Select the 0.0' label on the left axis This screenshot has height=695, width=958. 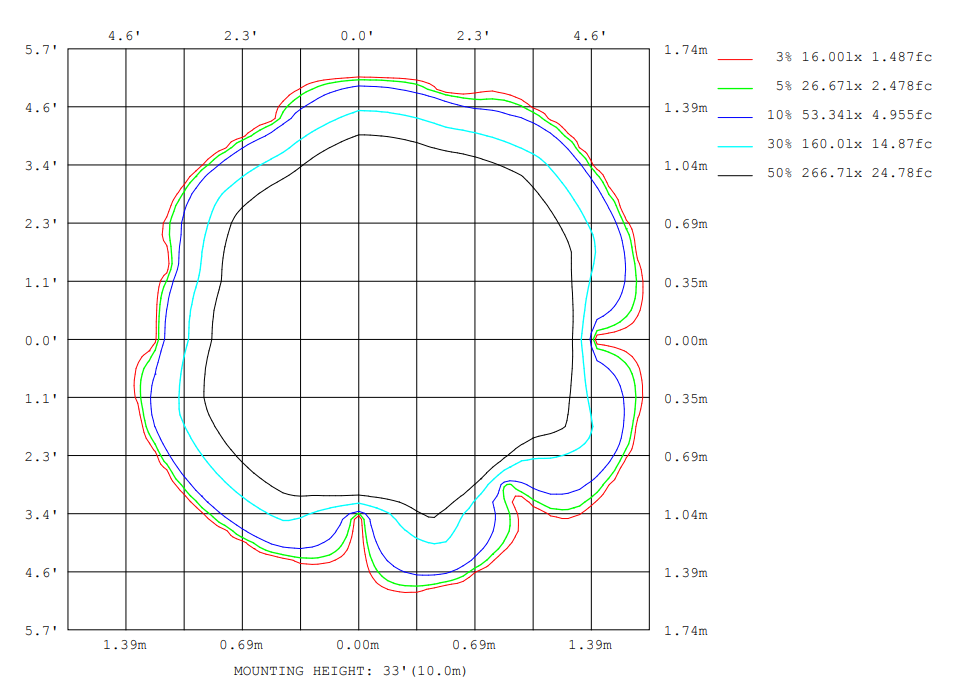coord(42,340)
